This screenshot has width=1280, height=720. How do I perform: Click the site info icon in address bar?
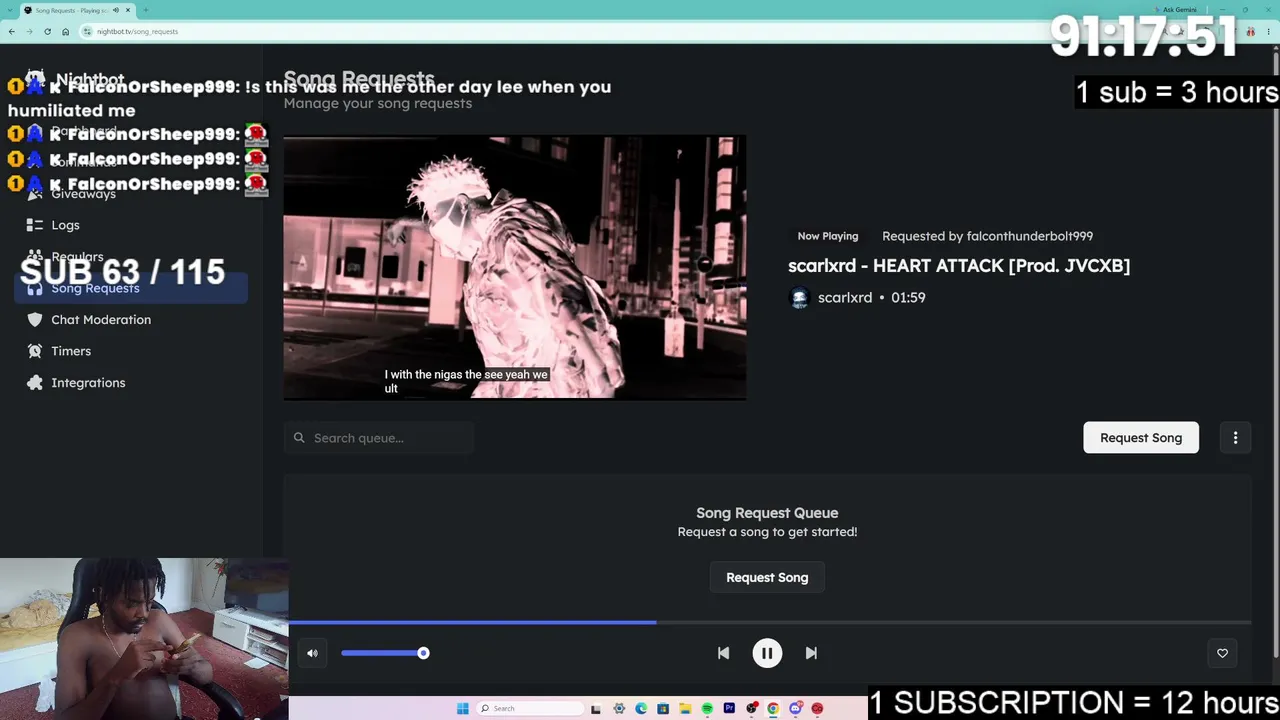[88, 31]
